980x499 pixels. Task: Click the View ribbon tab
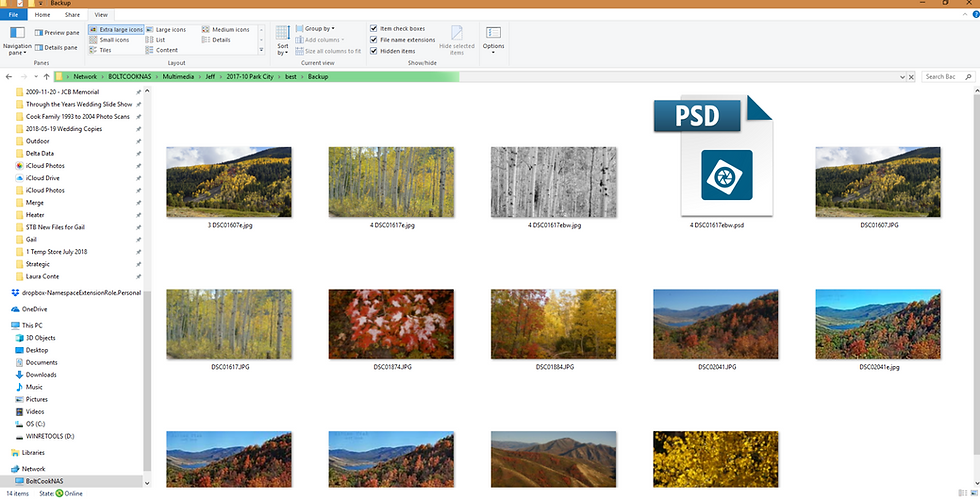click(x=101, y=14)
